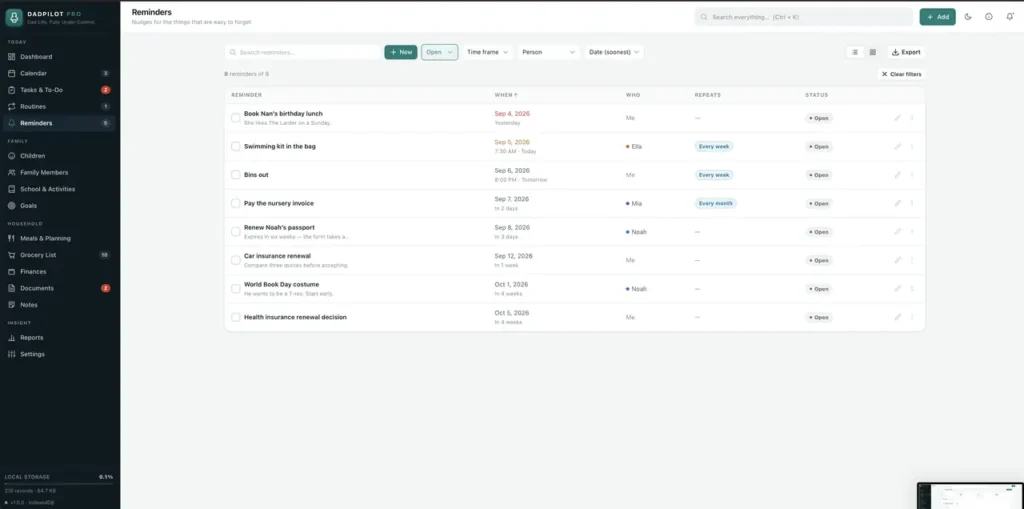Click the pencil icon for Bins out

(897, 175)
